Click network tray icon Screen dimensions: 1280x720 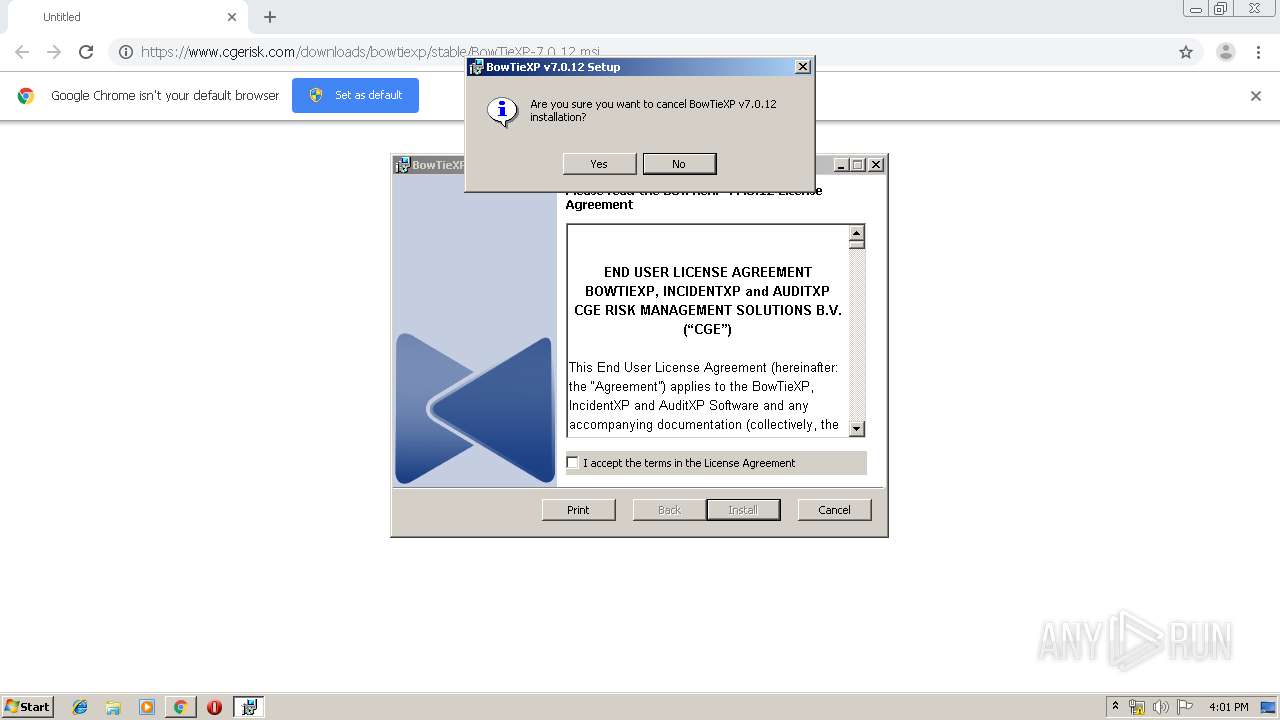pyautogui.click(x=1137, y=707)
